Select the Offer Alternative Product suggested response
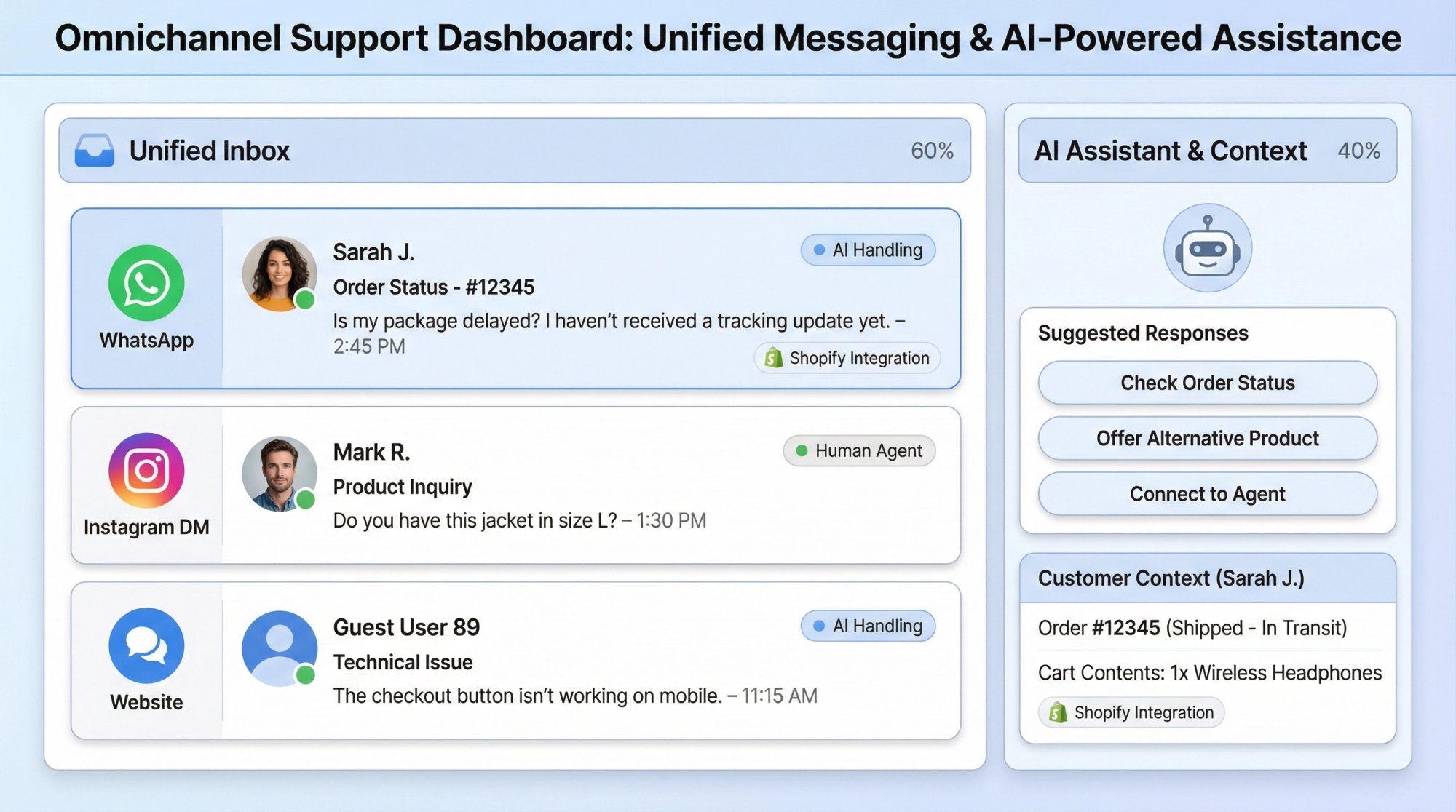Image resolution: width=1456 pixels, height=812 pixels. pyautogui.click(x=1208, y=438)
